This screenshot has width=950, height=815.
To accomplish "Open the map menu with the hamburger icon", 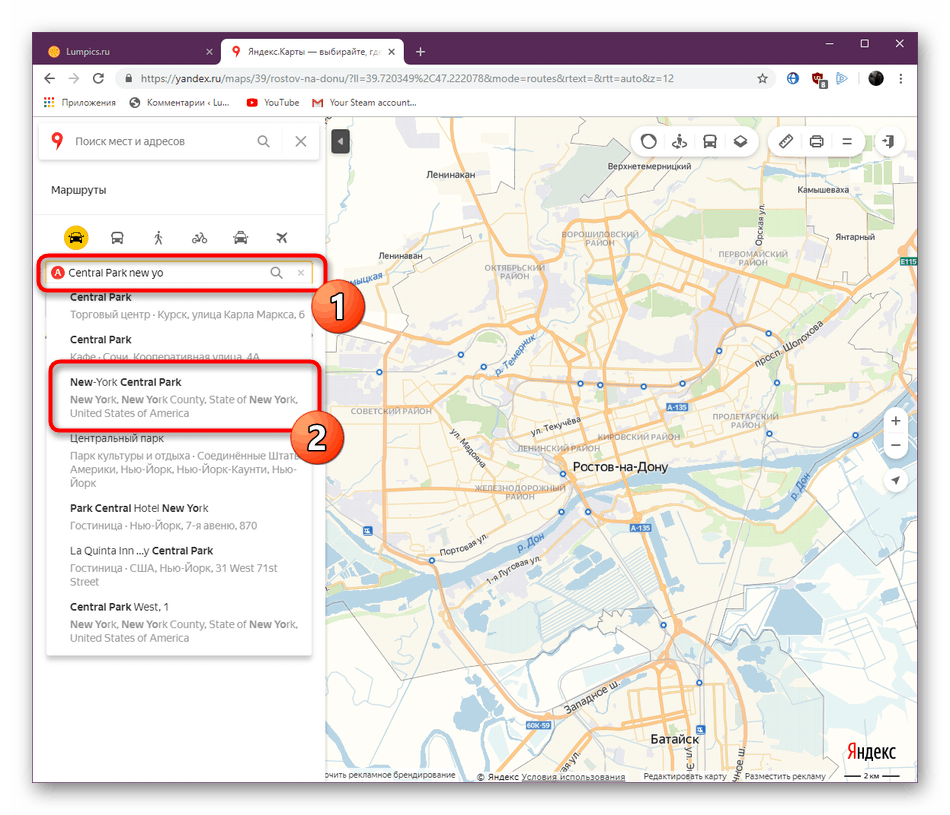I will [x=847, y=142].
